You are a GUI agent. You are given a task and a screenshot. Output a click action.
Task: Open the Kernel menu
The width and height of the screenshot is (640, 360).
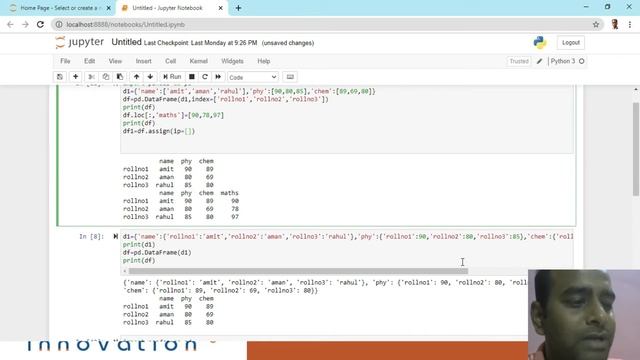tap(198, 61)
